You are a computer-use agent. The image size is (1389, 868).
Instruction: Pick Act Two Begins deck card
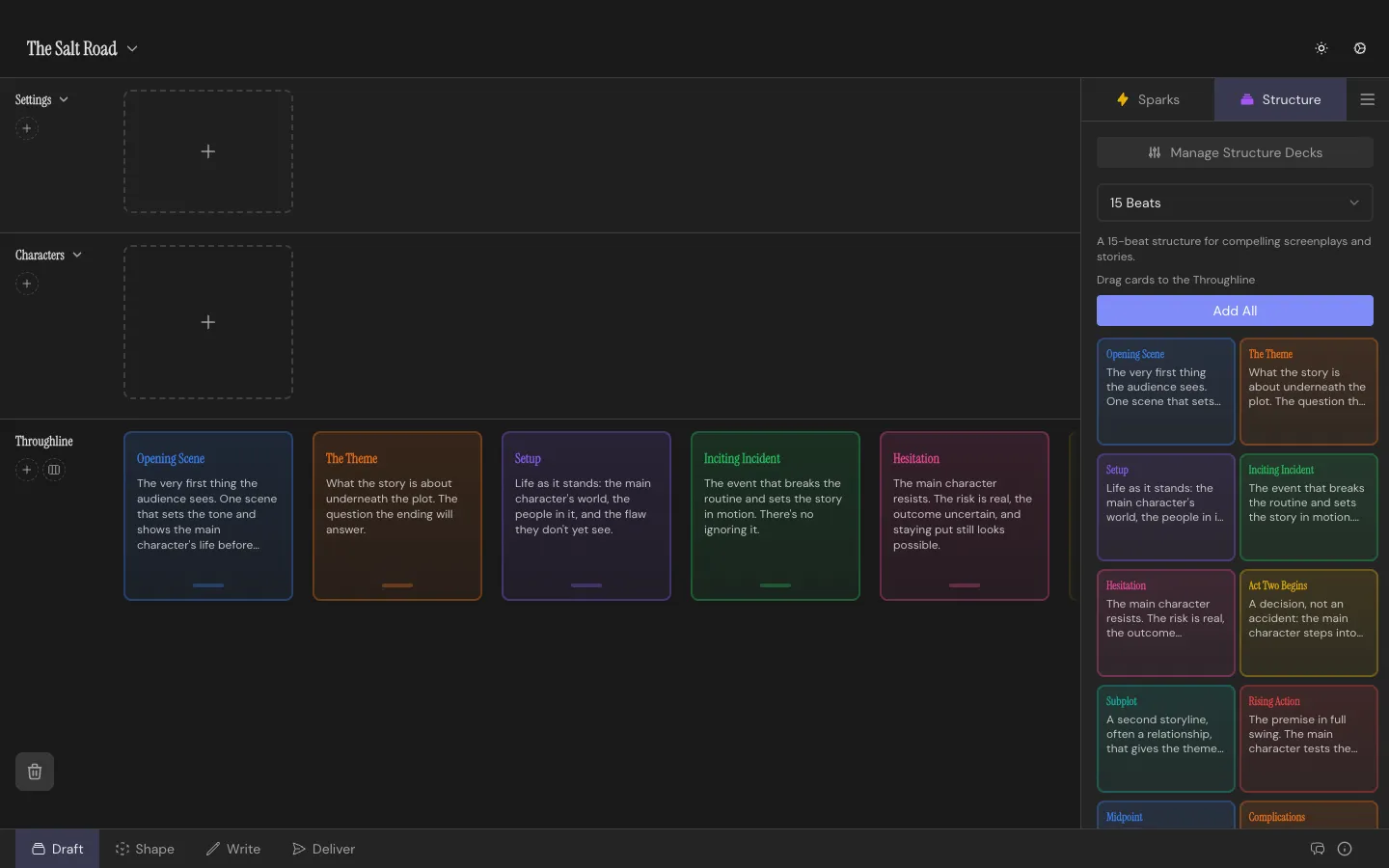tap(1308, 623)
